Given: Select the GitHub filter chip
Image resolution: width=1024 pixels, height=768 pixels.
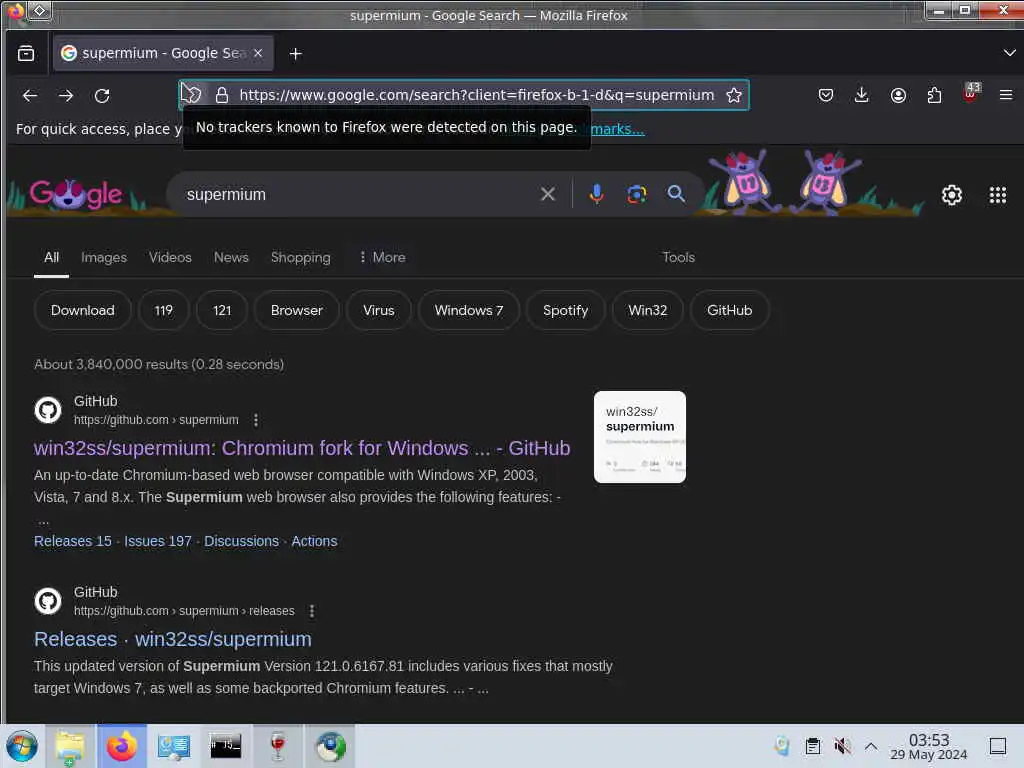Looking at the screenshot, I should pos(729,310).
